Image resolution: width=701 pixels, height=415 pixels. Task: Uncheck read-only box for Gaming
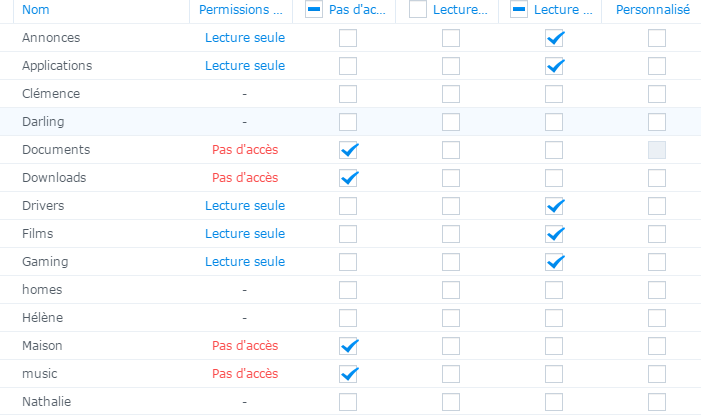(x=555, y=262)
